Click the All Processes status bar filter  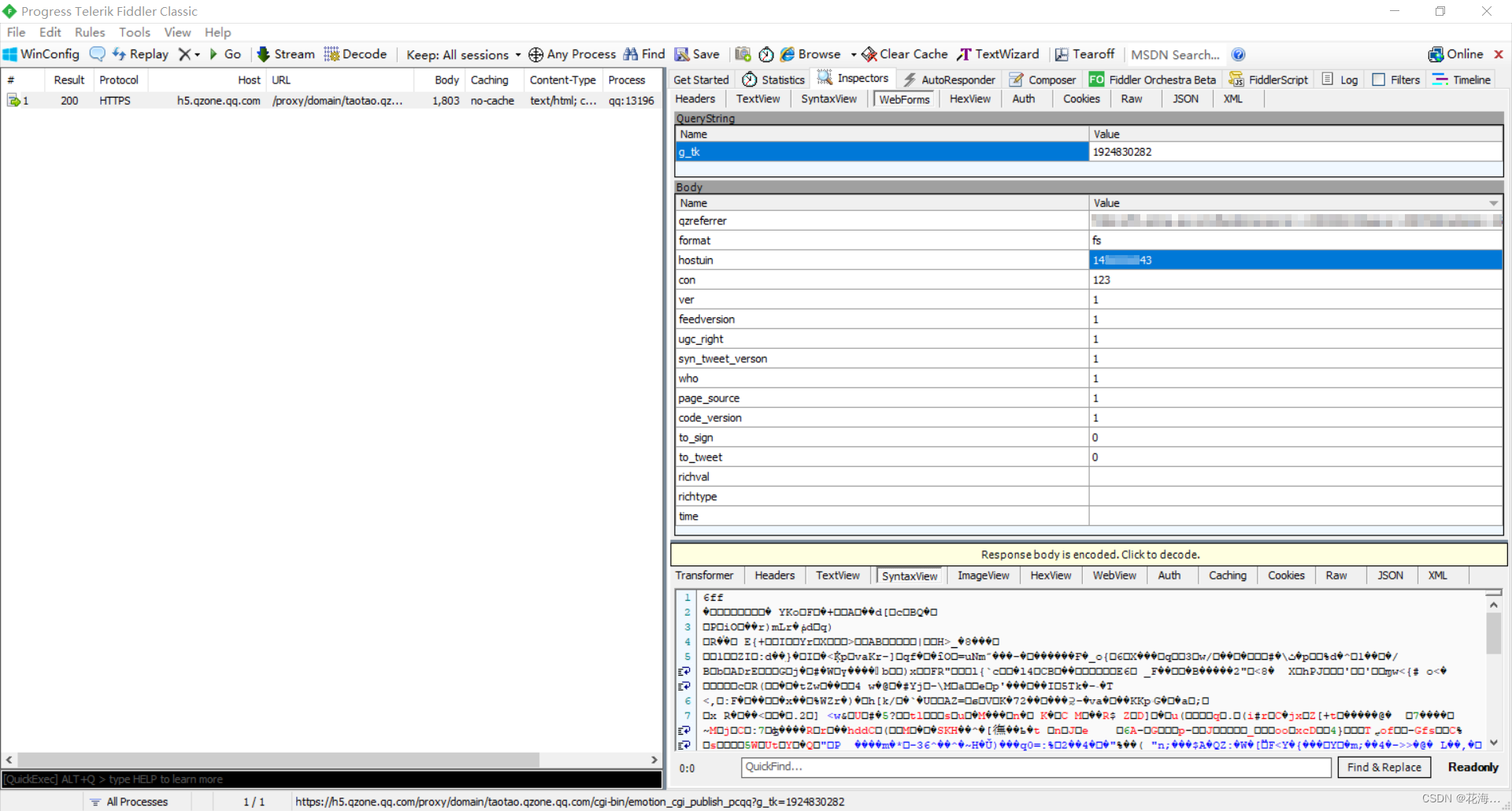point(129,802)
